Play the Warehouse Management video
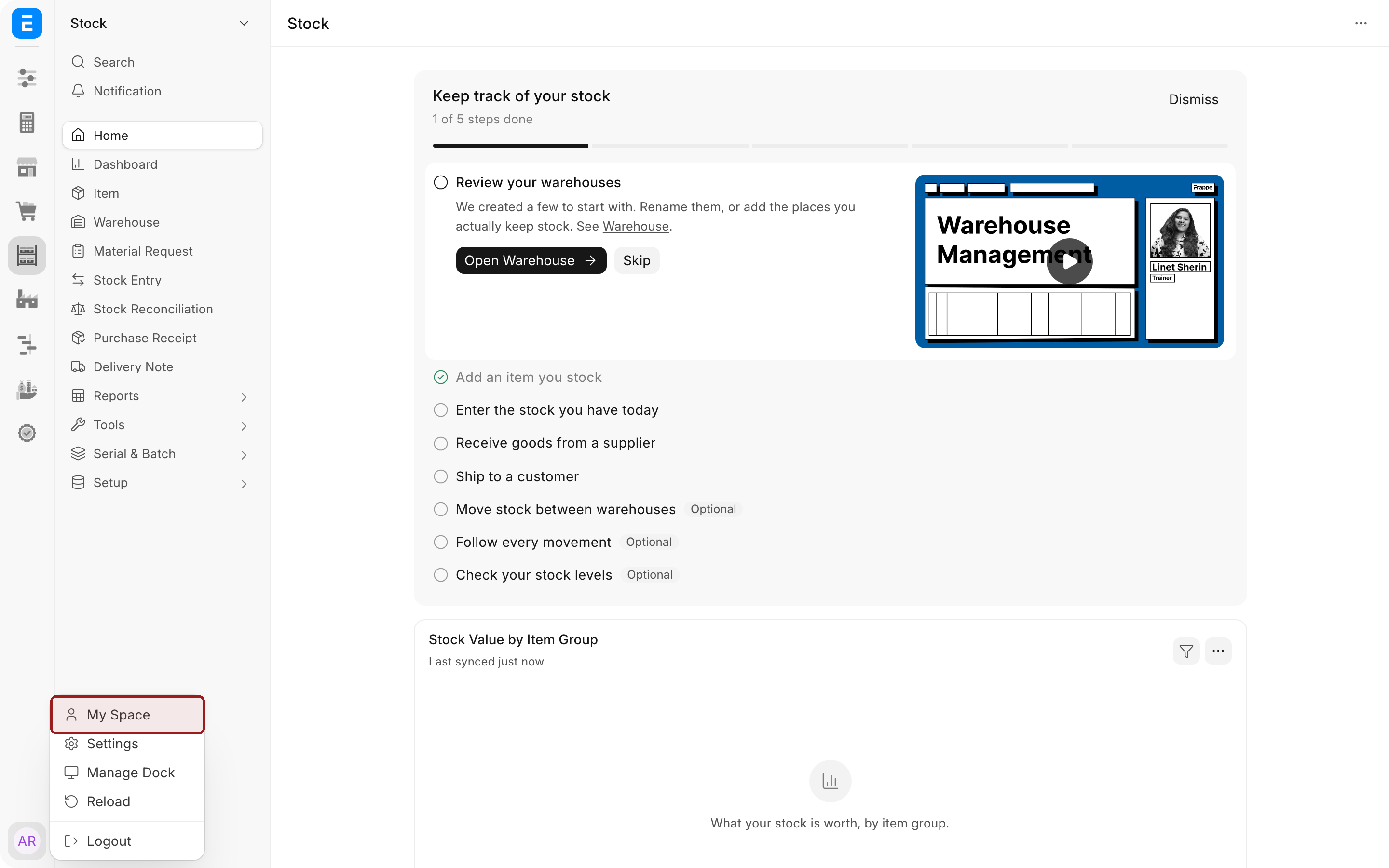1389x868 pixels. coord(1069,261)
